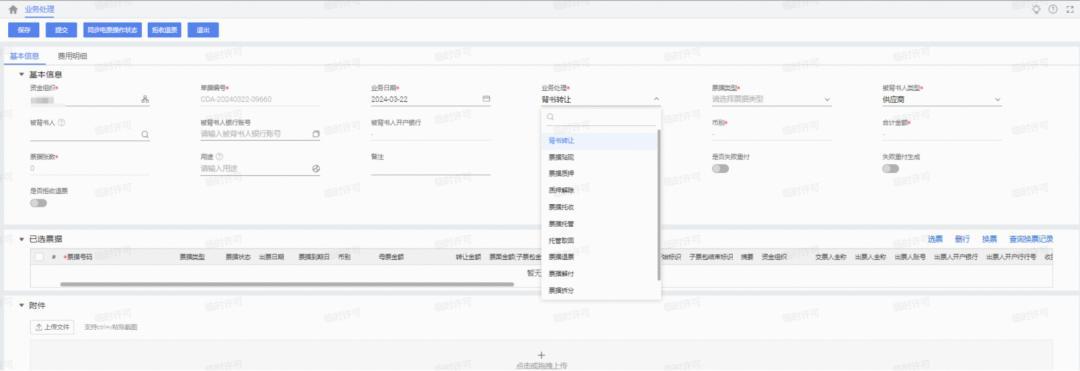Screen dimensions: 1080x371
Task: Click the lightbulb icon at top right
Action: coord(1036,10)
